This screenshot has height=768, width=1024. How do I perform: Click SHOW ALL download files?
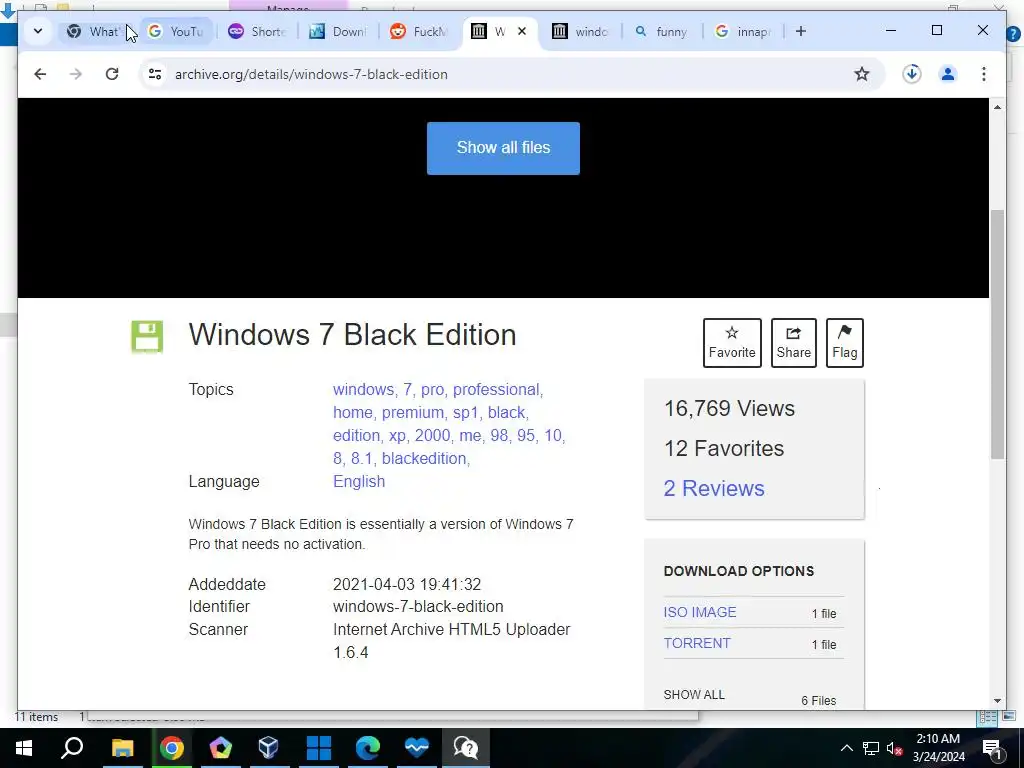[694, 694]
